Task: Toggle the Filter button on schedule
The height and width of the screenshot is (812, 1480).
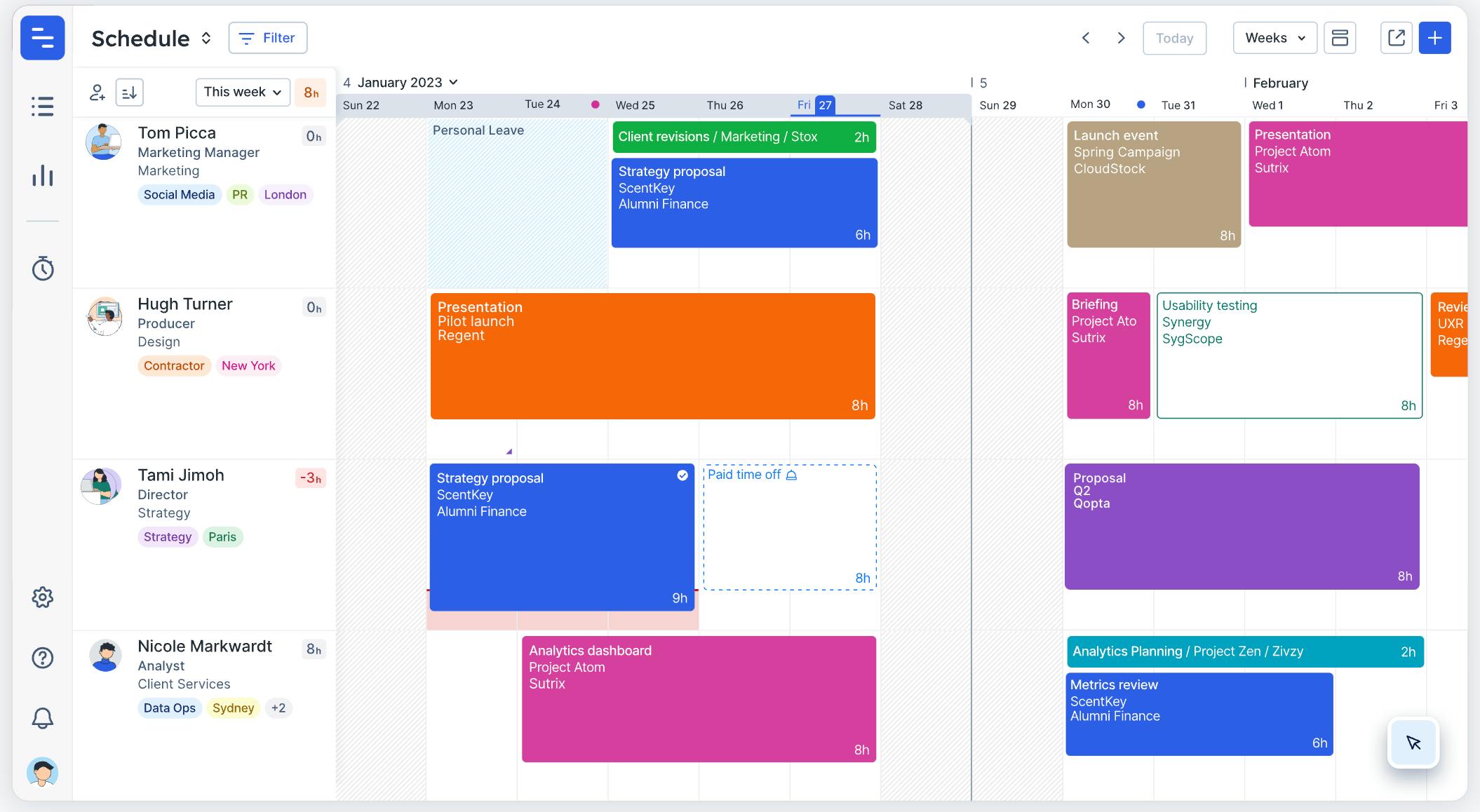Action: pos(267,37)
